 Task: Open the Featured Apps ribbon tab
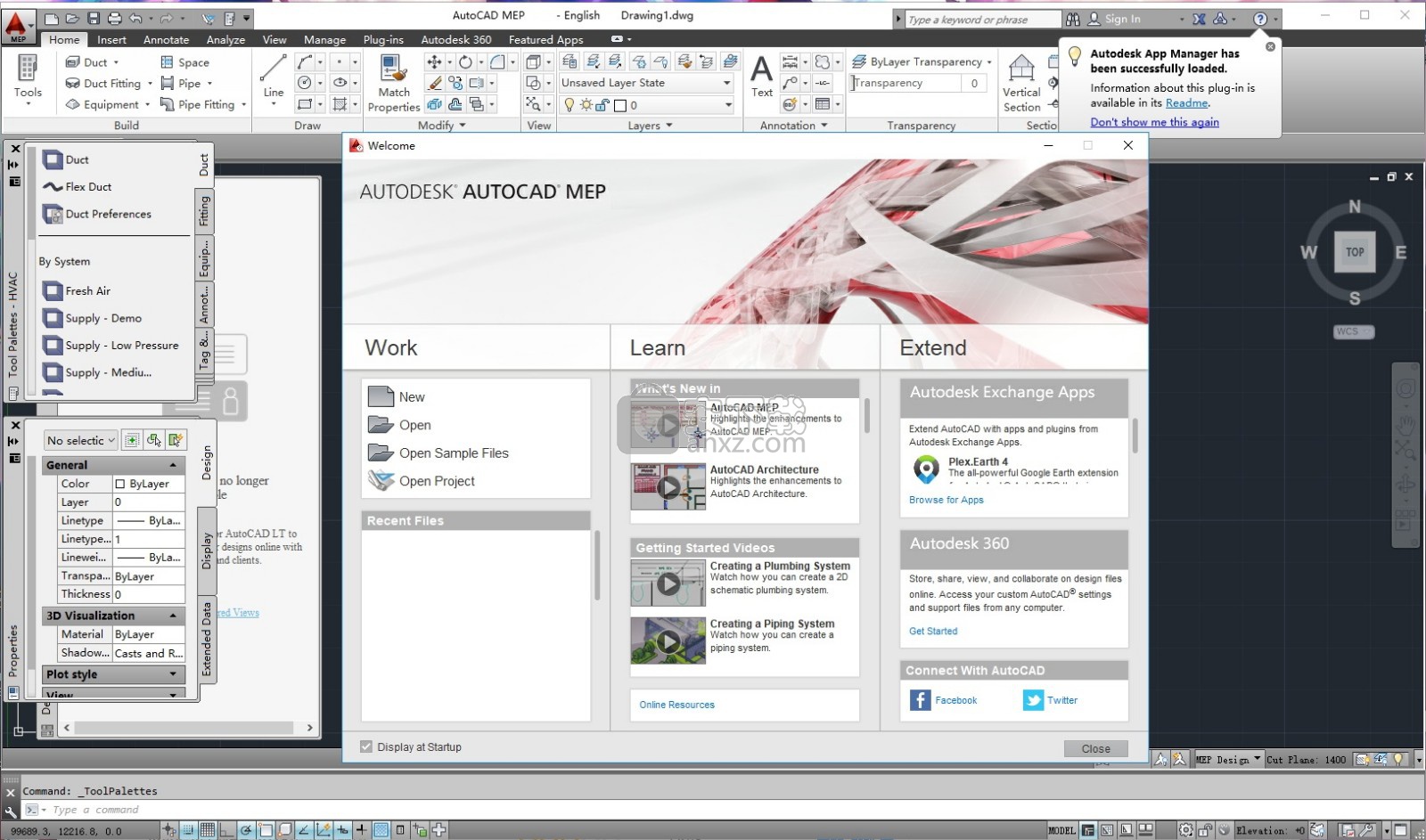545,39
